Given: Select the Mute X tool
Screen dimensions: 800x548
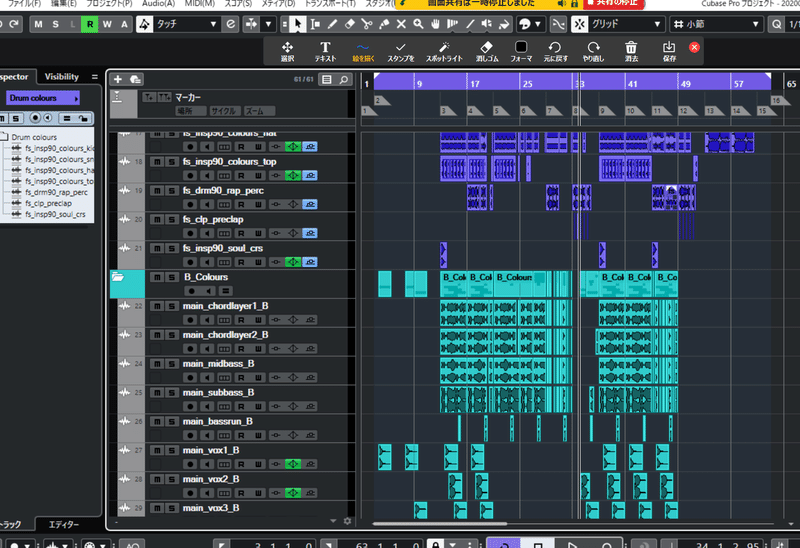Looking at the screenshot, I should click(x=401, y=24).
